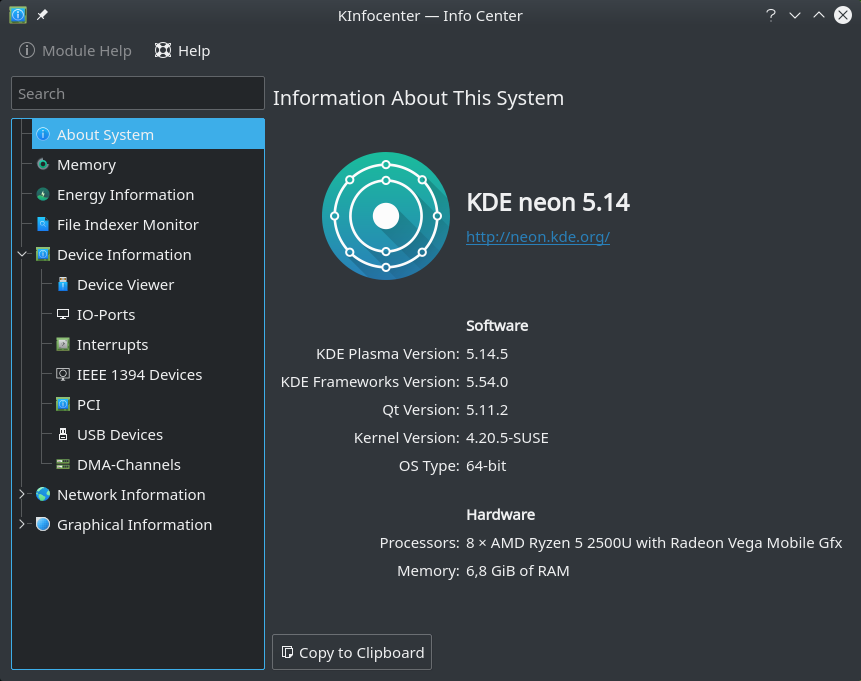Click the Graphical Information icon
The height and width of the screenshot is (681, 861).
(43, 524)
